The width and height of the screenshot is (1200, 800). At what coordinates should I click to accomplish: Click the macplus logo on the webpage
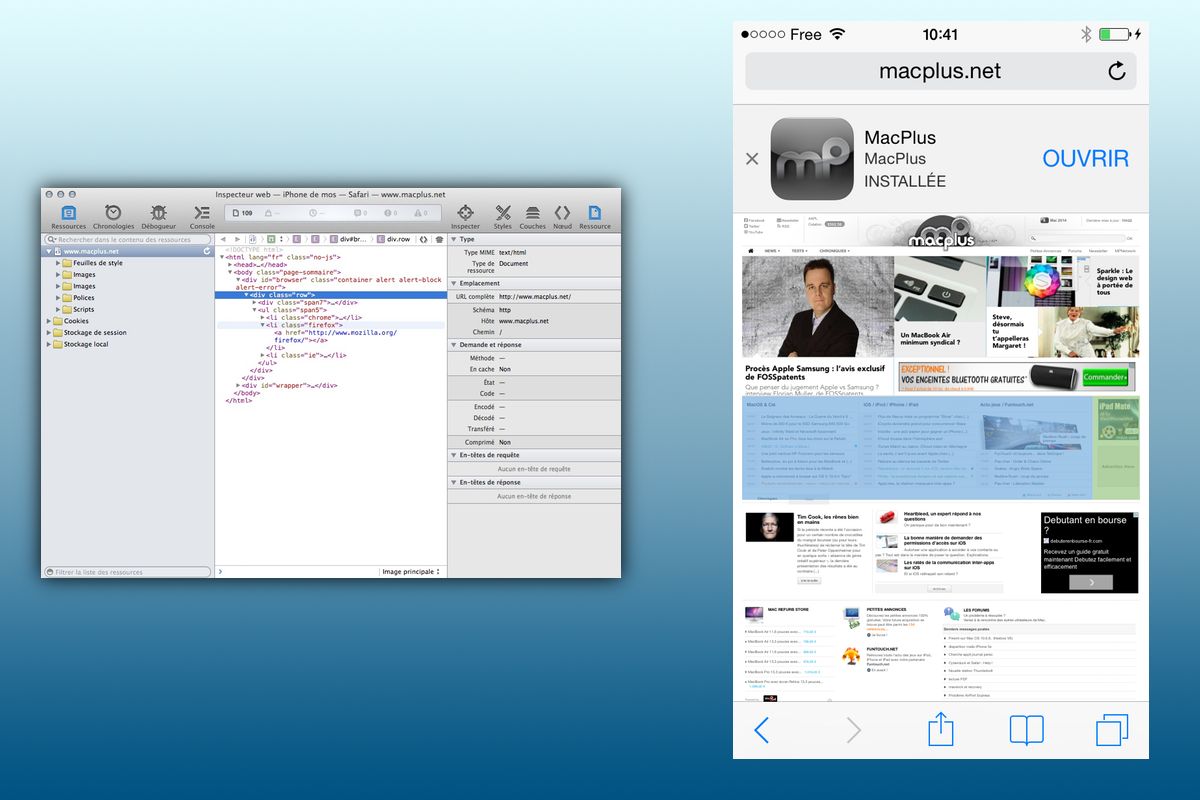[940, 233]
